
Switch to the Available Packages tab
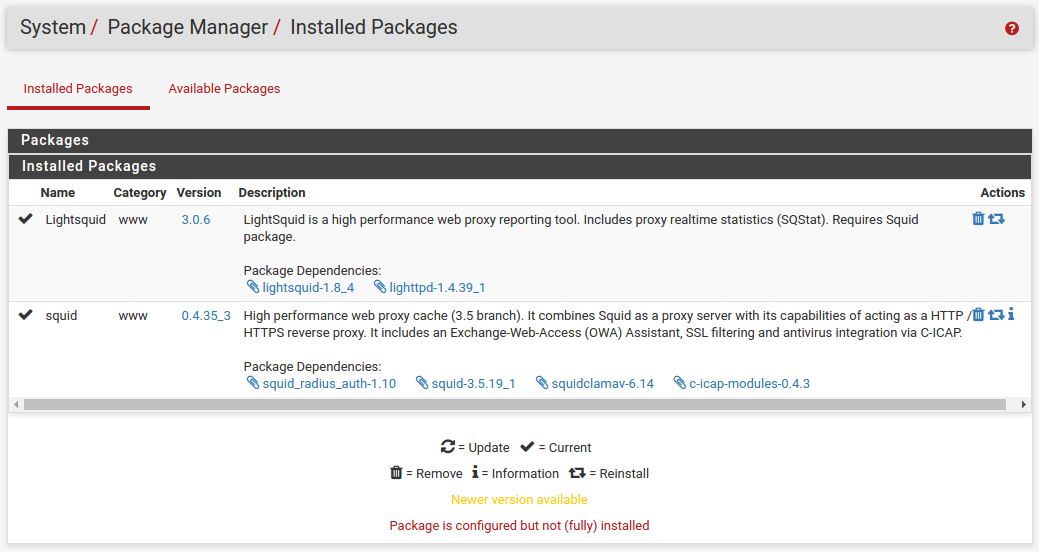click(x=224, y=89)
